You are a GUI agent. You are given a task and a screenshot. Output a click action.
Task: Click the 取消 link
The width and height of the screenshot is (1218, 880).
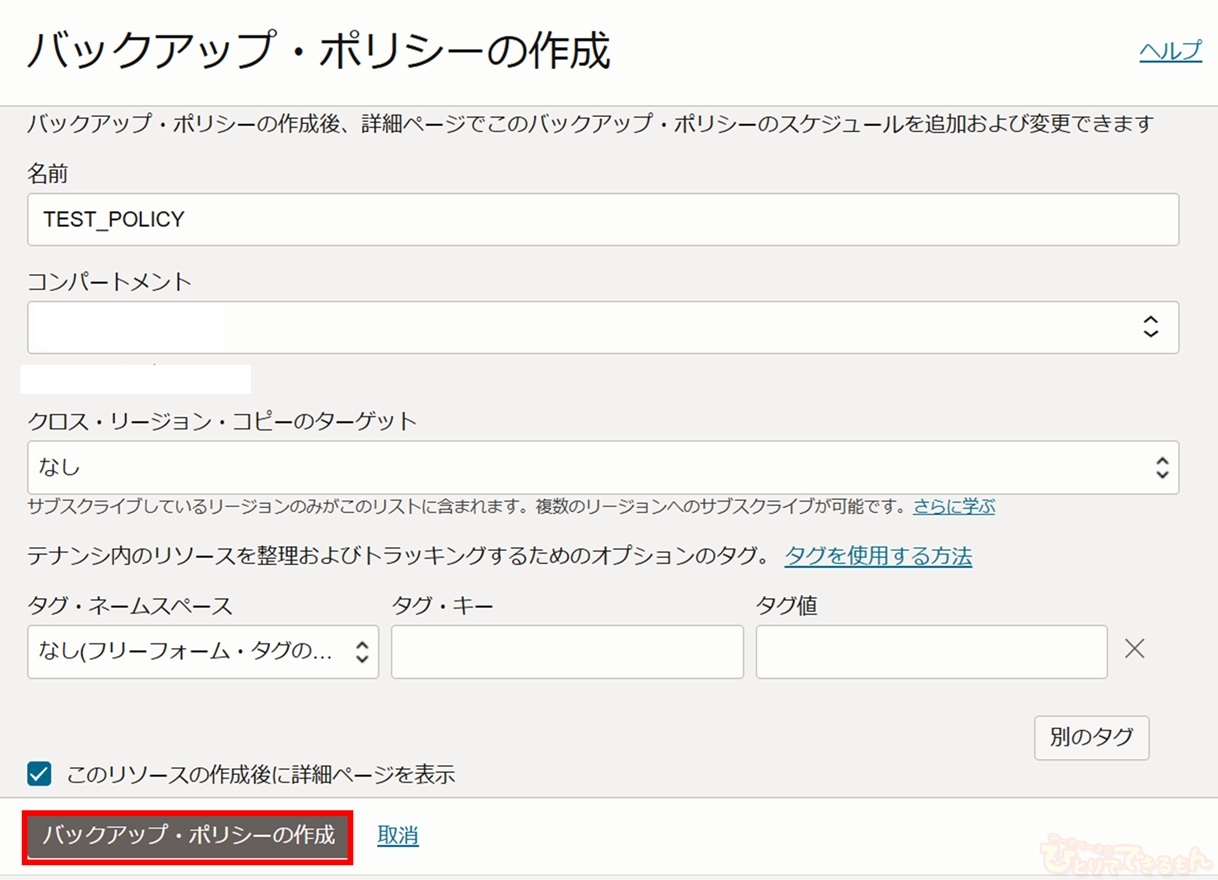click(x=398, y=836)
